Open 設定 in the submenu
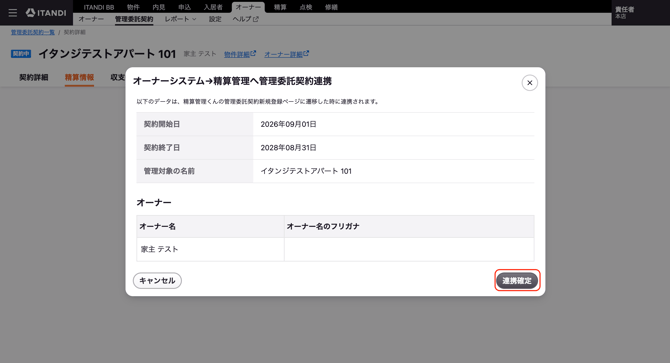The image size is (670, 363). pyautogui.click(x=215, y=19)
